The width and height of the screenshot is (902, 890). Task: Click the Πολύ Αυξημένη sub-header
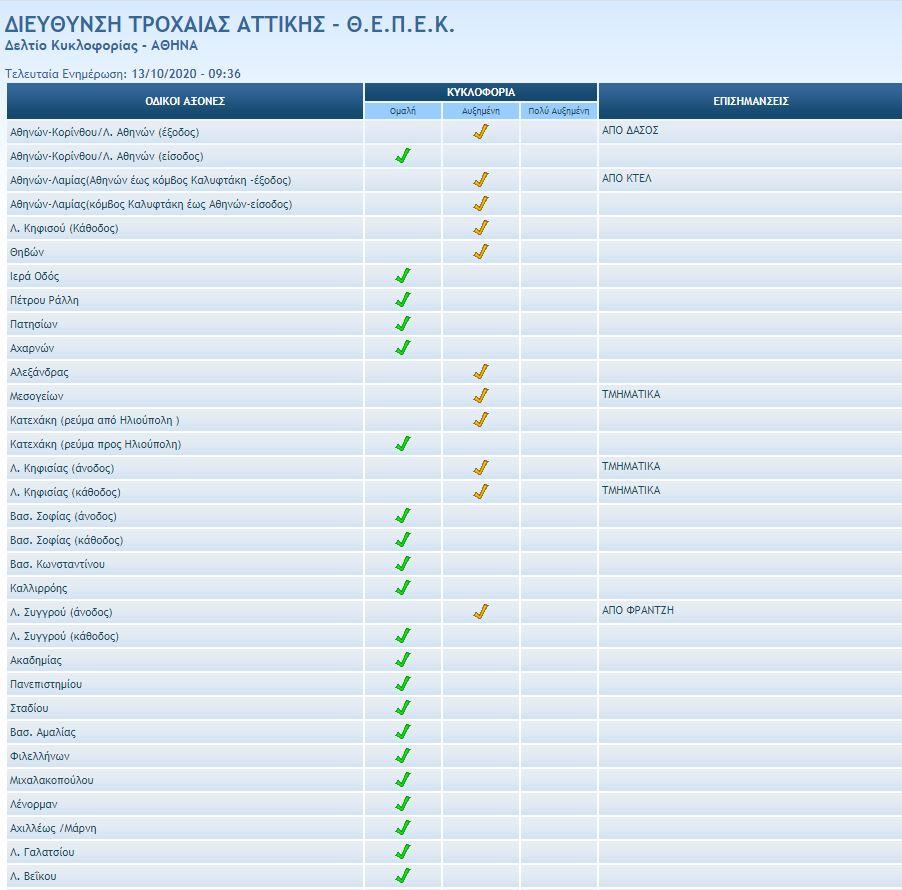click(558, 111)
